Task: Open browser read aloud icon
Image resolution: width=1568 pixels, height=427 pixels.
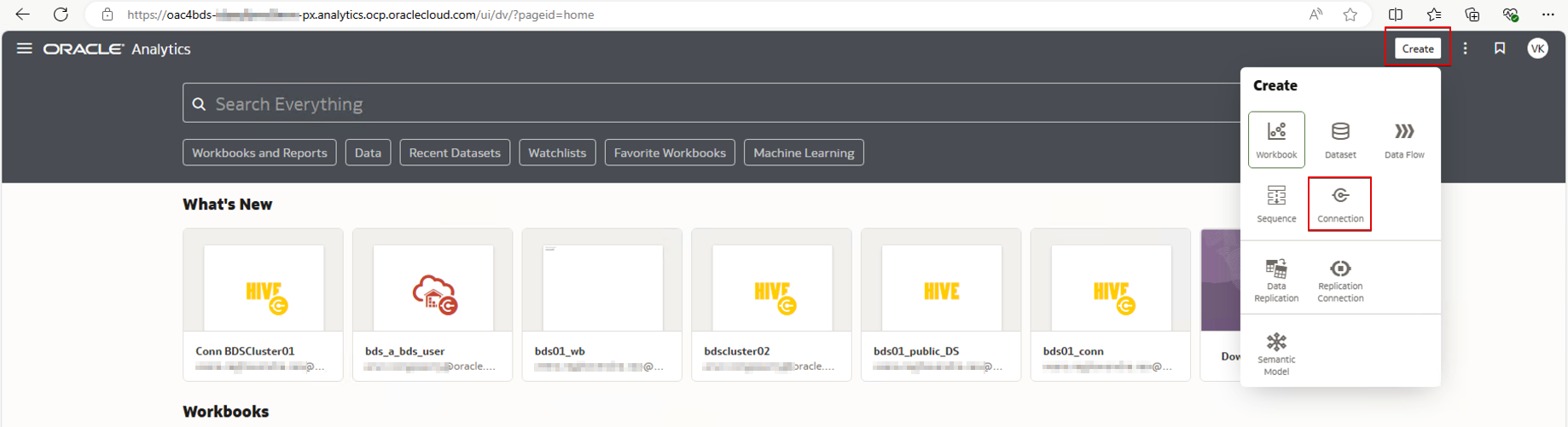Action: (x=1315, y=14)
